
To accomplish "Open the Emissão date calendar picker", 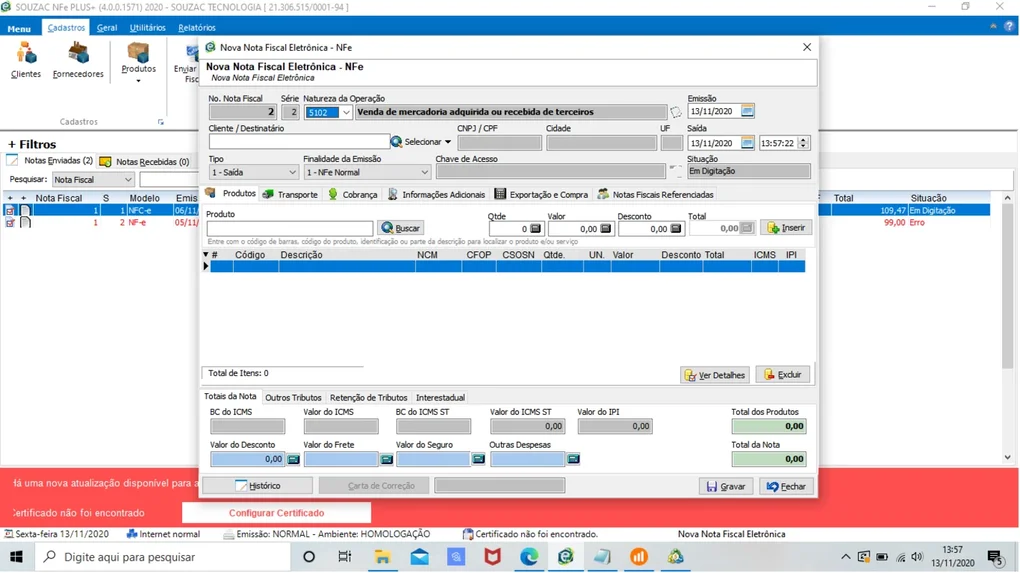I will click(747, 111).
